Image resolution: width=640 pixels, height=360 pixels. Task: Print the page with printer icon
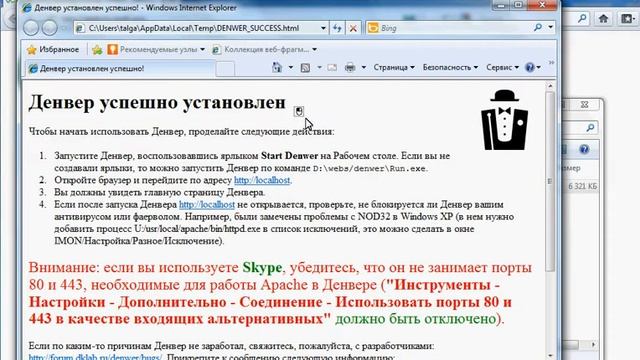pyautogui.click(x=350, y=67)
